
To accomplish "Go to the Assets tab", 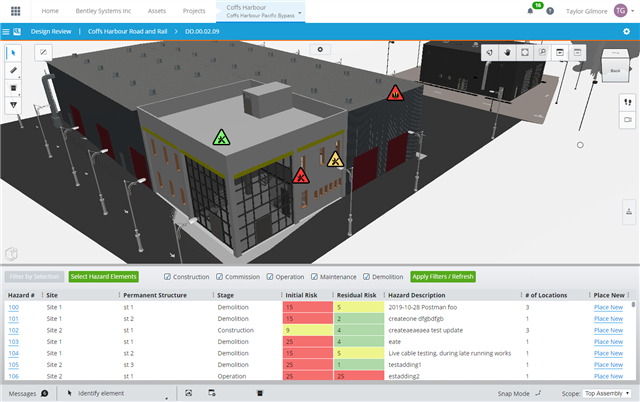I will (157, 11).
